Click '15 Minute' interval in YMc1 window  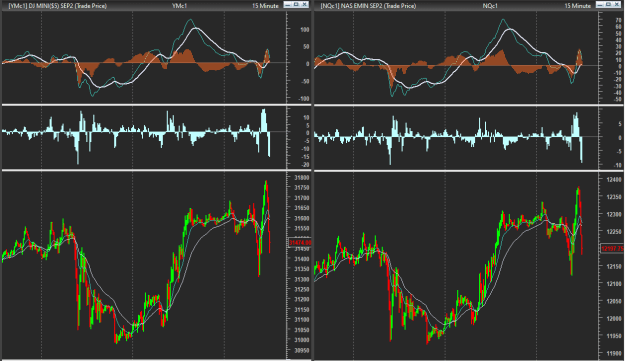point(265,6)
